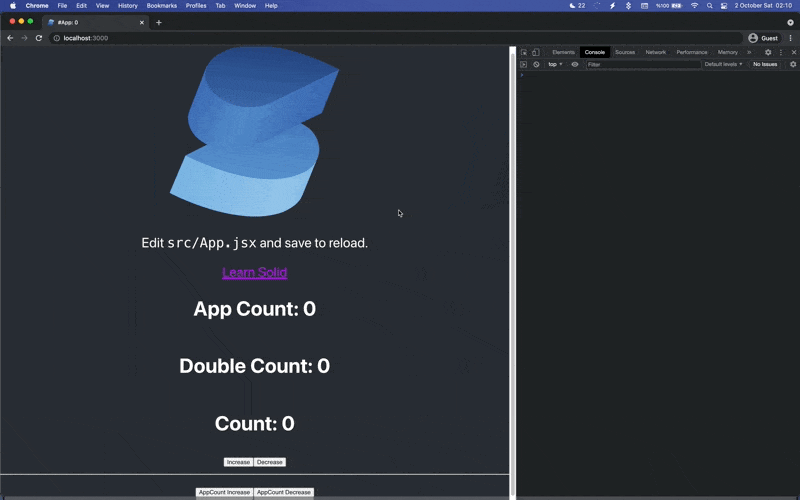Open live expression with the eye icon
This screenshot has height=500, width=800.
click(x=575, y=64)
